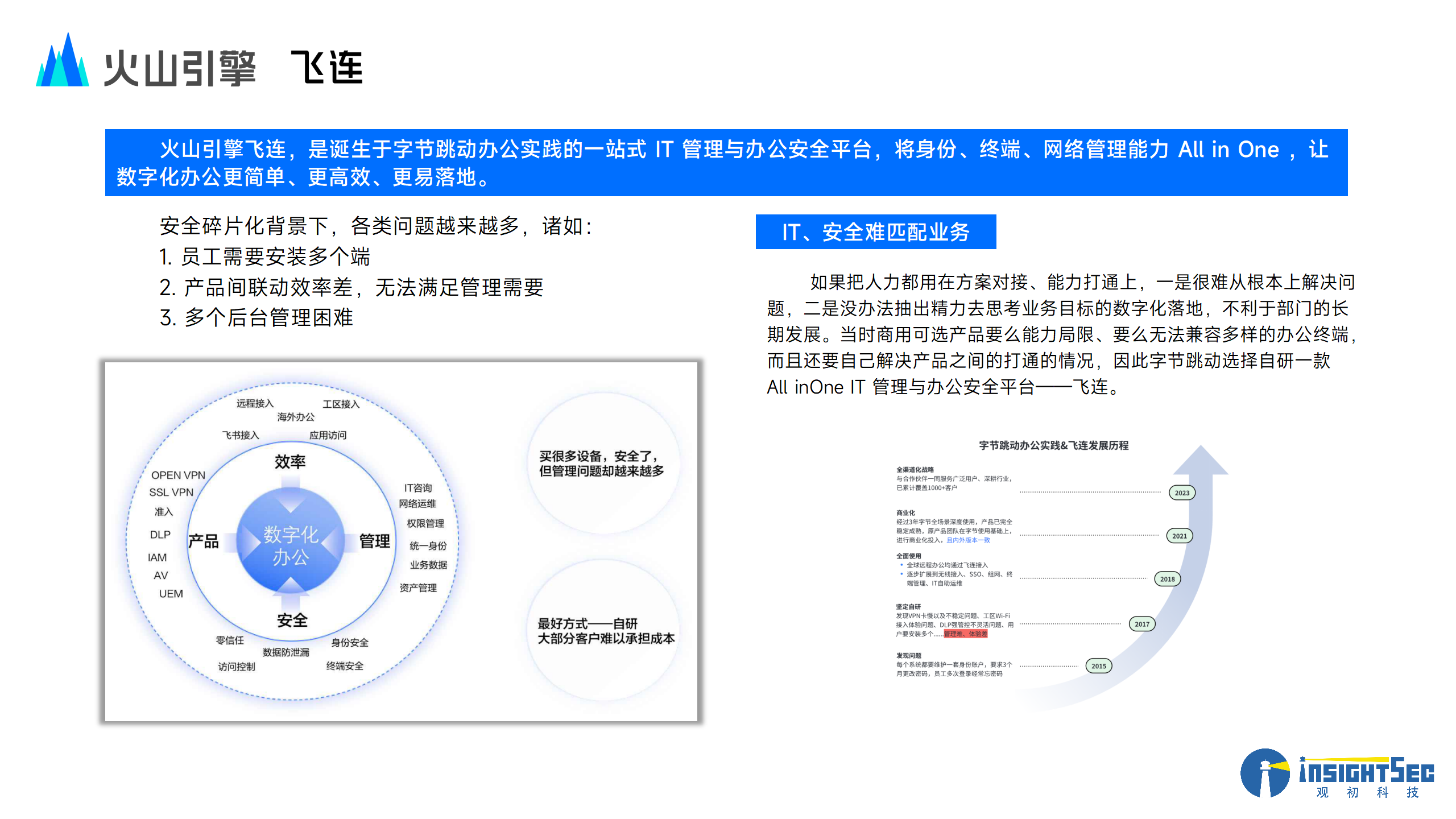Click the DLP label
The height and width of the screenshot is (819, 1456).
[160, 535]
